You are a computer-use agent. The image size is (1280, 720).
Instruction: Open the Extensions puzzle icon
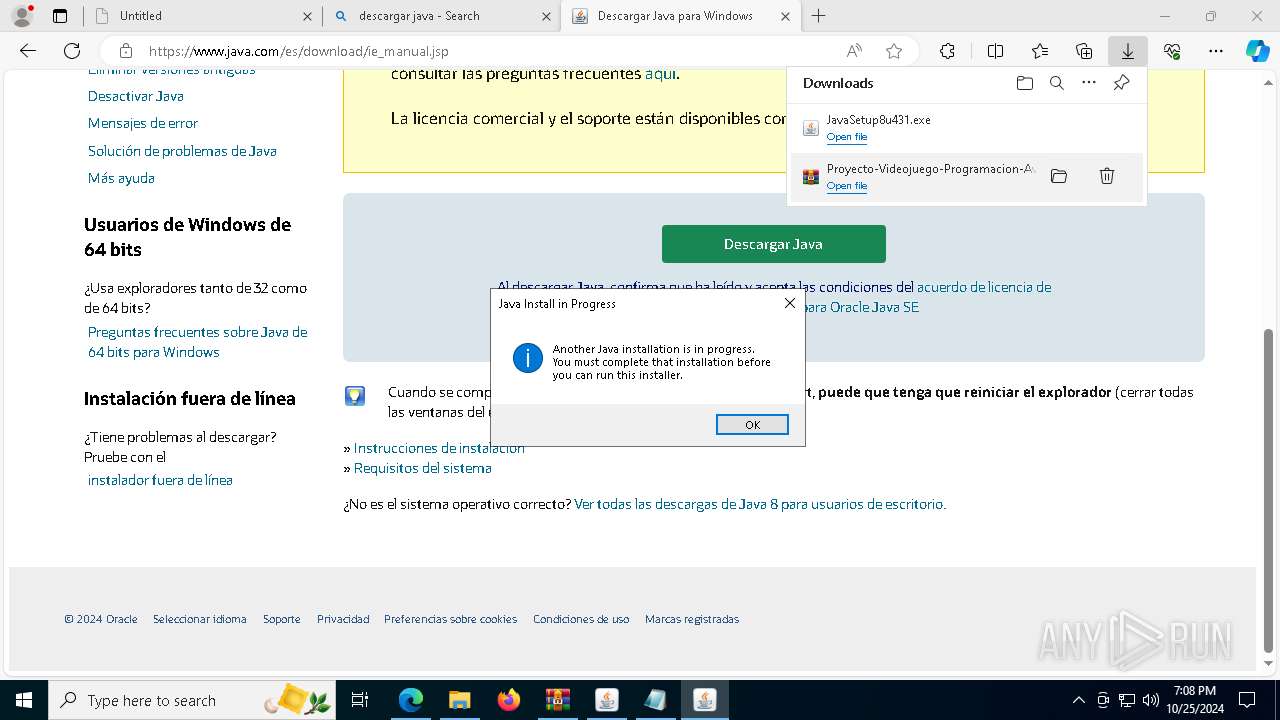pos(947,51)
